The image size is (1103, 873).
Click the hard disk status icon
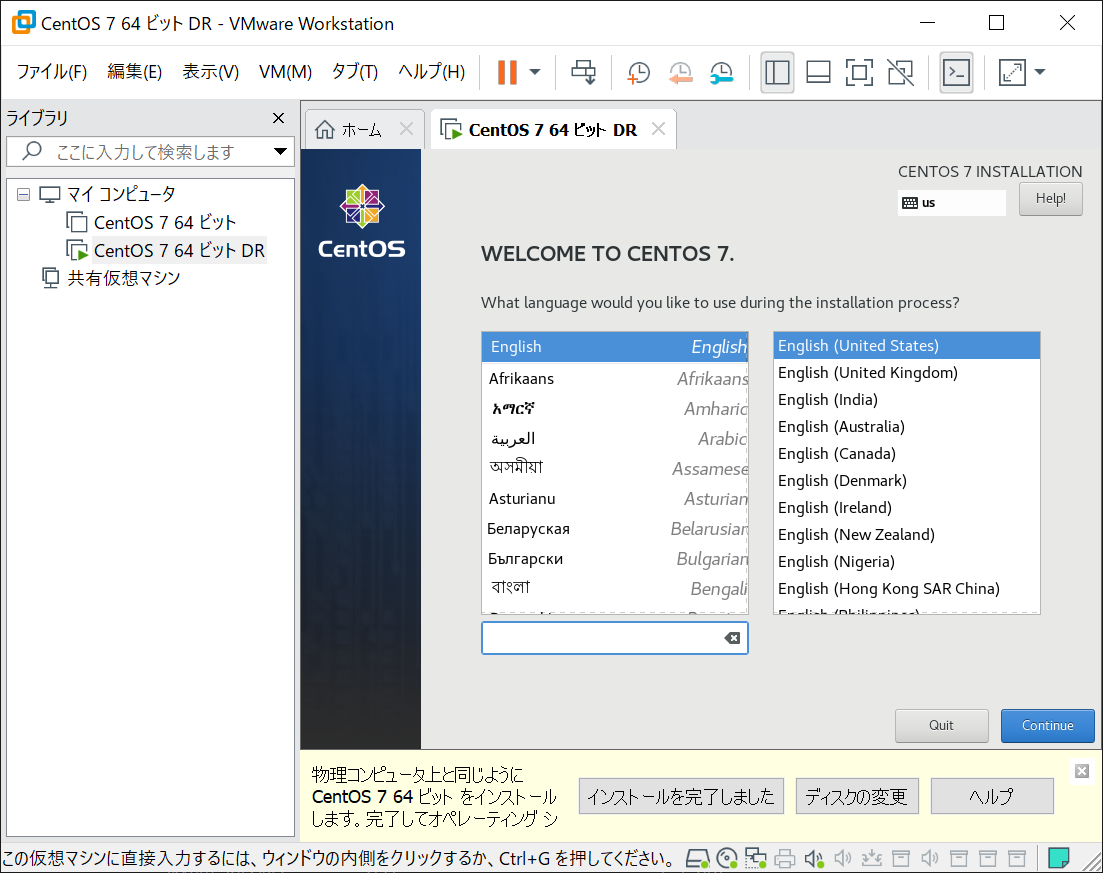pyautogui.click(x=697, y=858)
